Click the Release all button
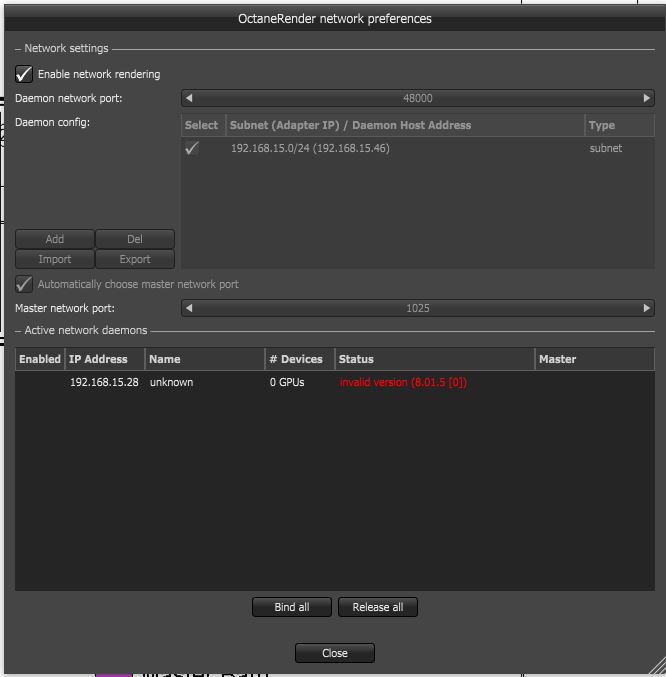666x677 pixels. pos(378,607)
